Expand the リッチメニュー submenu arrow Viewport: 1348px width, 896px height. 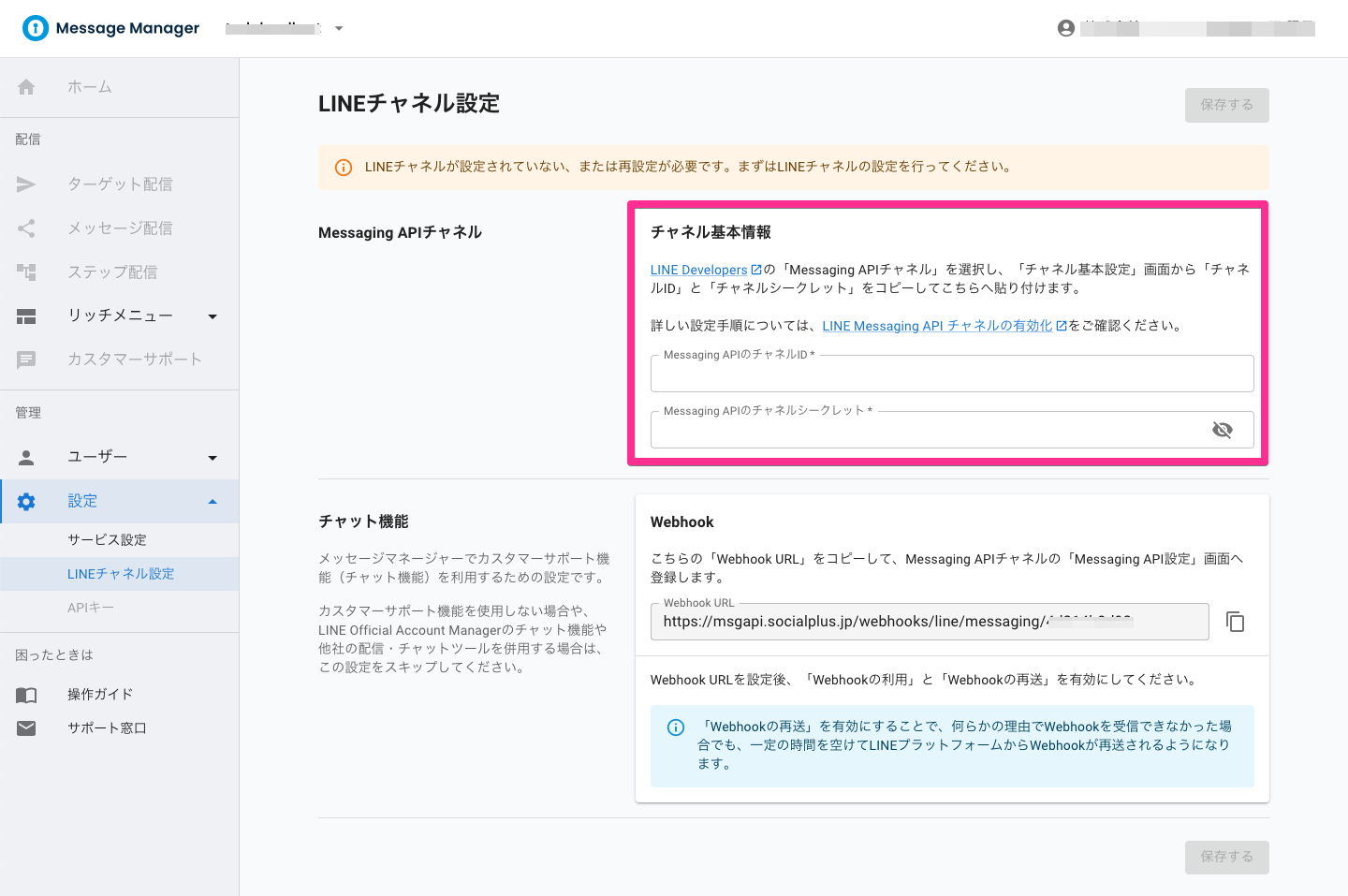[x=212, y=316]
